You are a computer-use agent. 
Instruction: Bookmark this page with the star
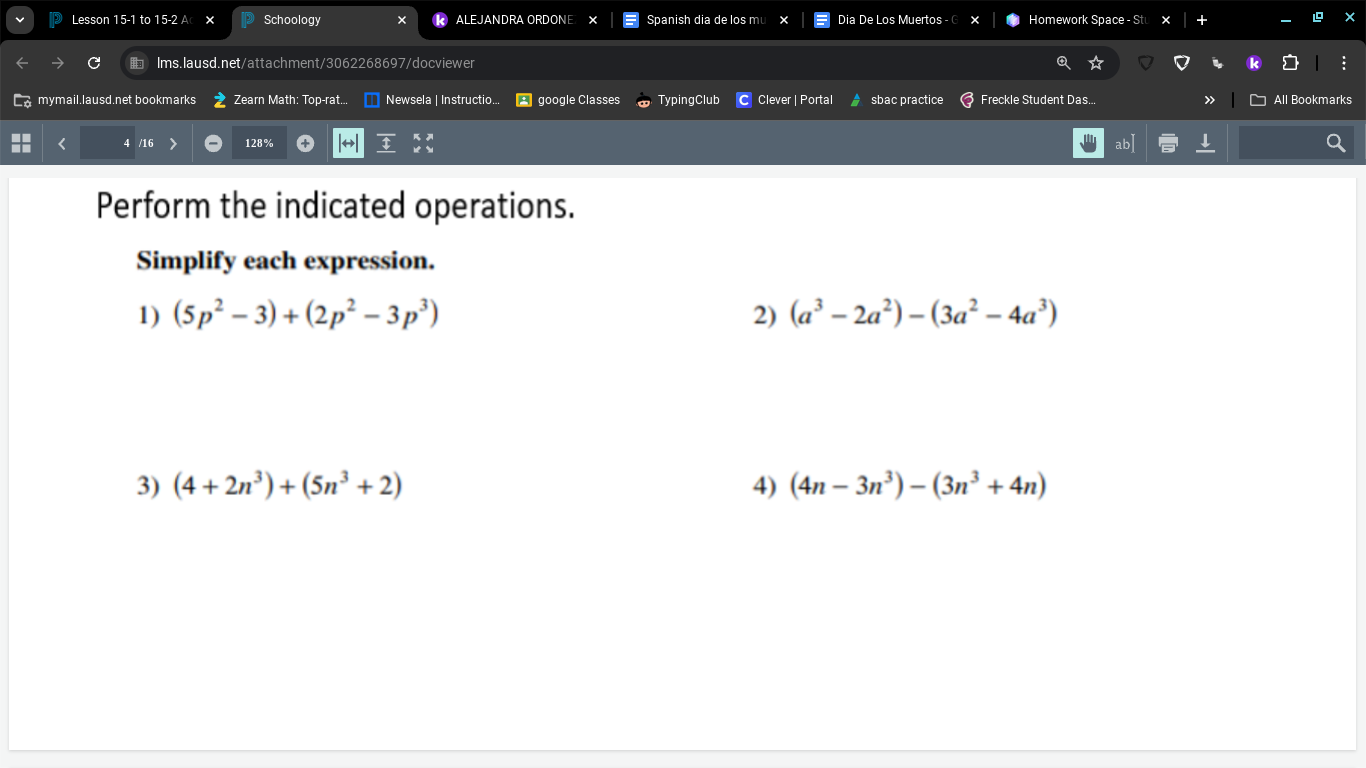tap(1096, 63)
